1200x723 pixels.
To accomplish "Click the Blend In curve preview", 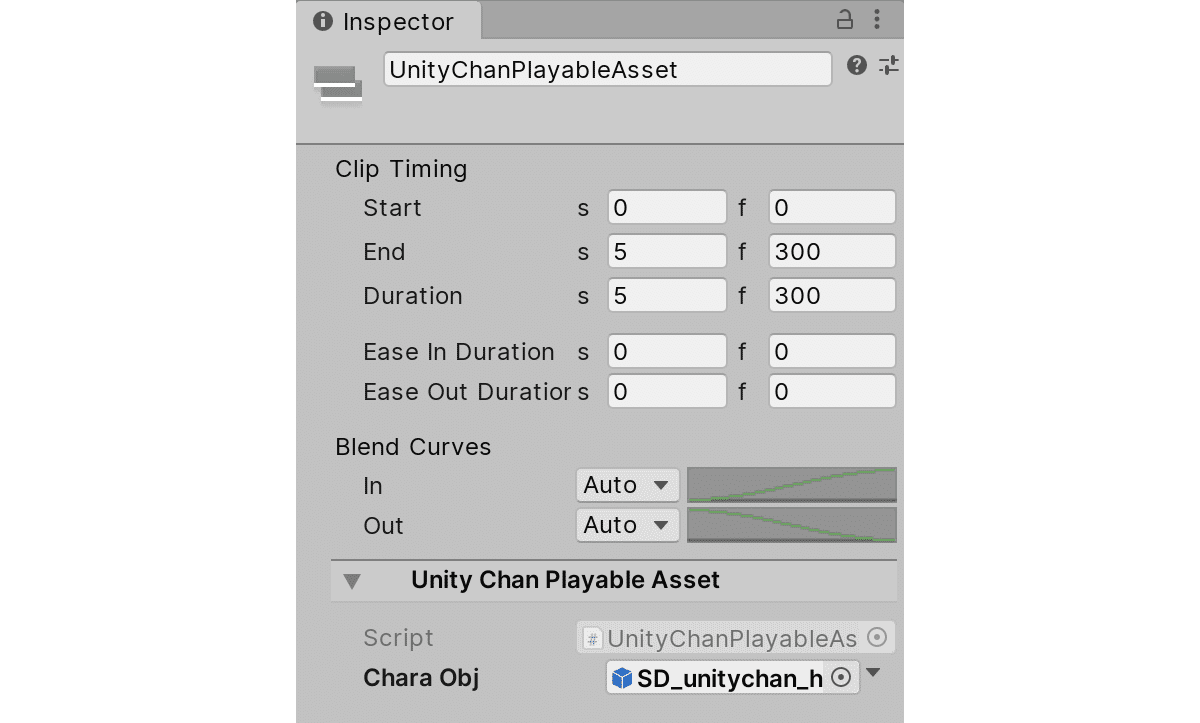I will coord(791,485).
